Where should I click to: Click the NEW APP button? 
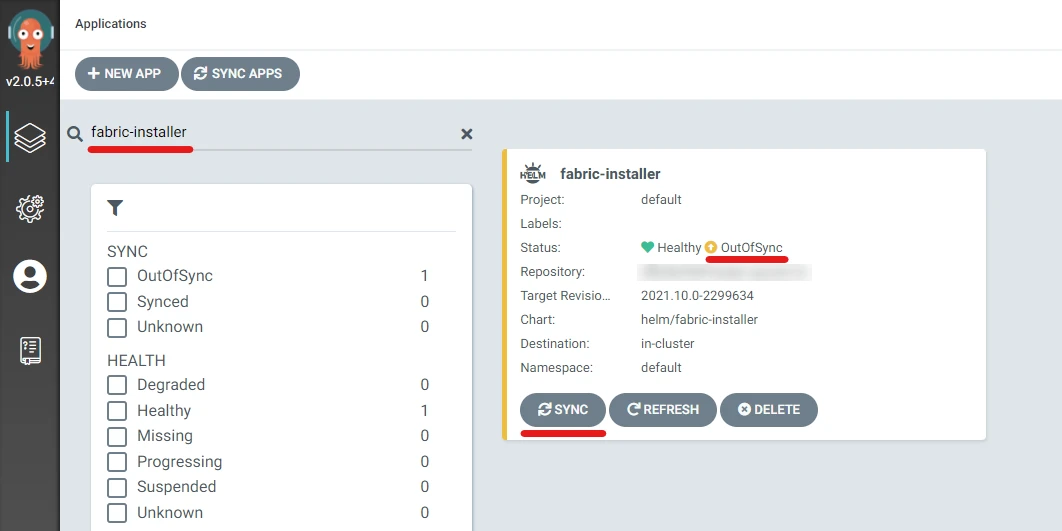[127, 74]
